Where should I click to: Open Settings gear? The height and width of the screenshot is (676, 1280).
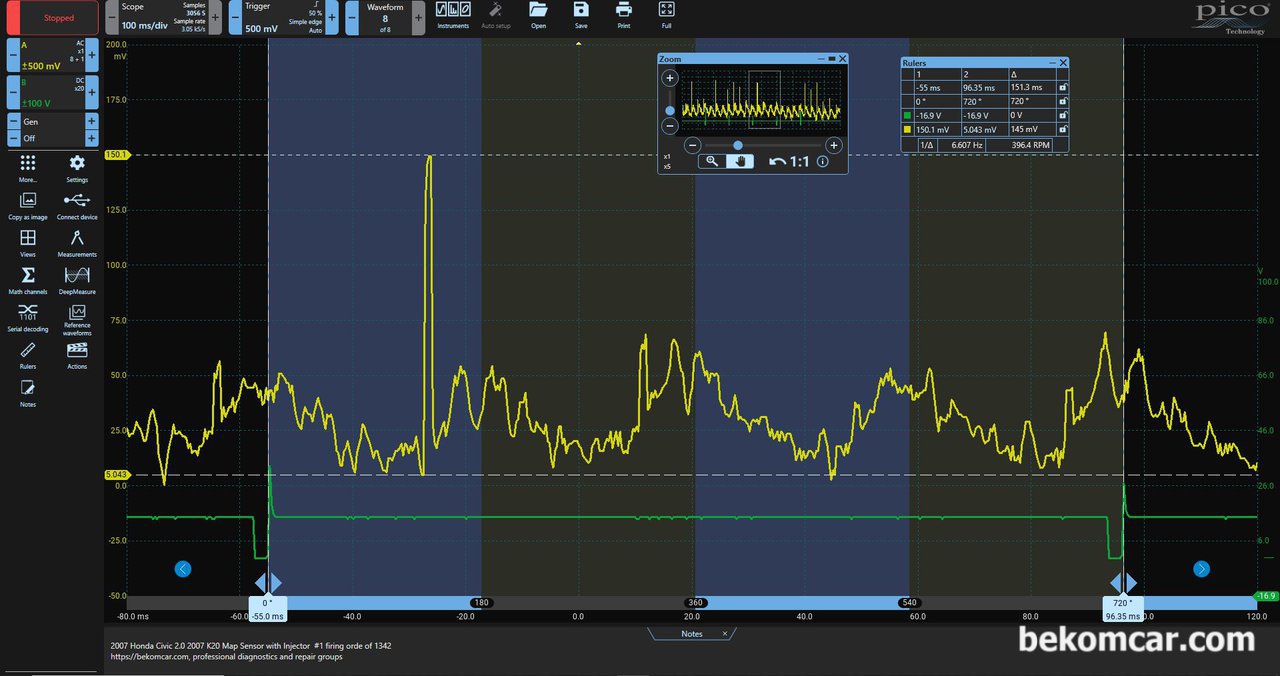point(77,167)
